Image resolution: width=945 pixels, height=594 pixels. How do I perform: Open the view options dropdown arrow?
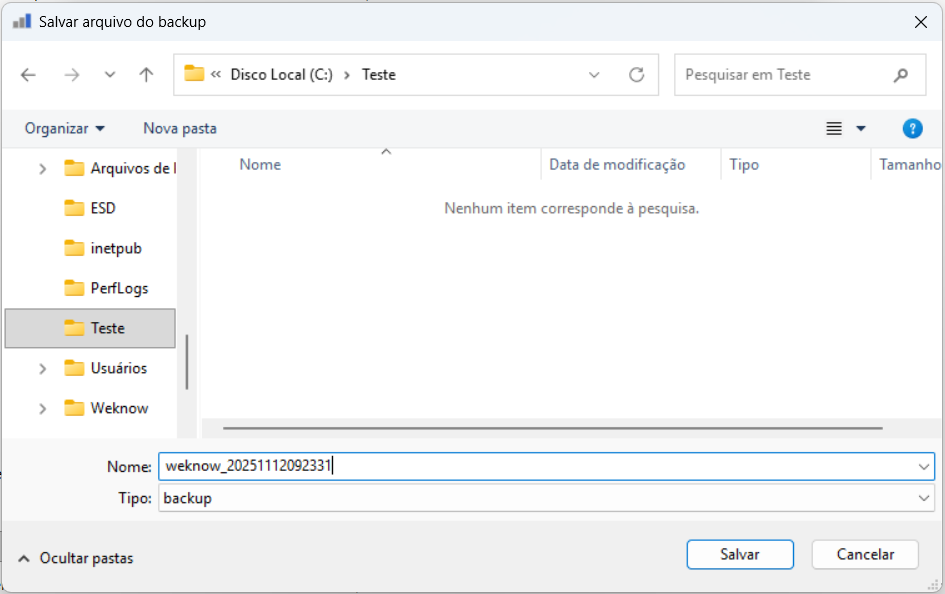point(861,128)
